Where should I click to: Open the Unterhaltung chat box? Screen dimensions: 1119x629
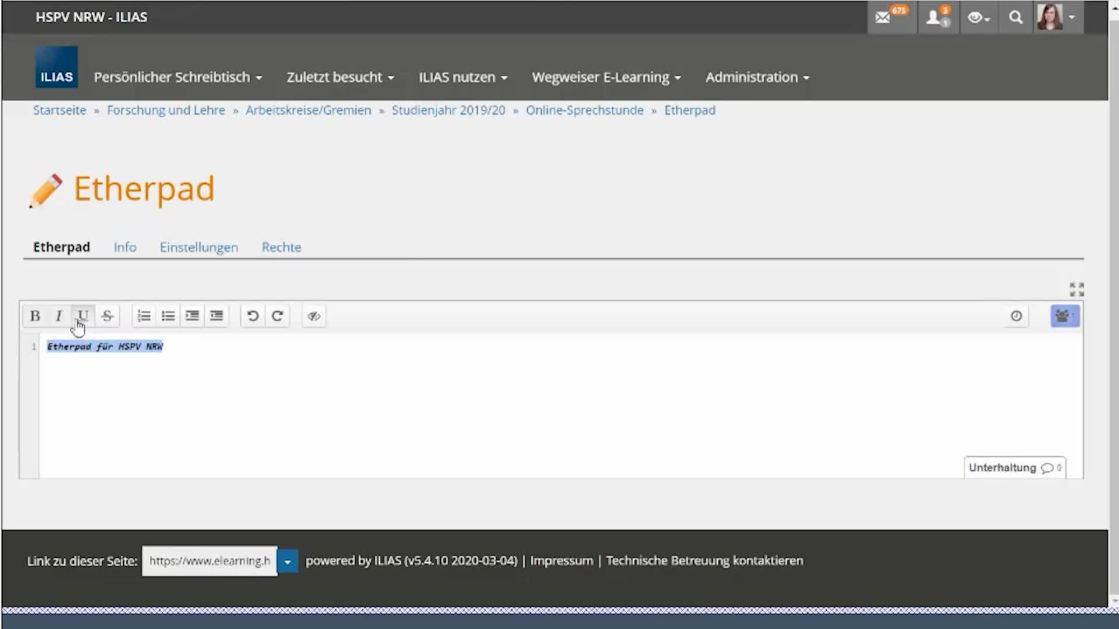[1015, 468]
